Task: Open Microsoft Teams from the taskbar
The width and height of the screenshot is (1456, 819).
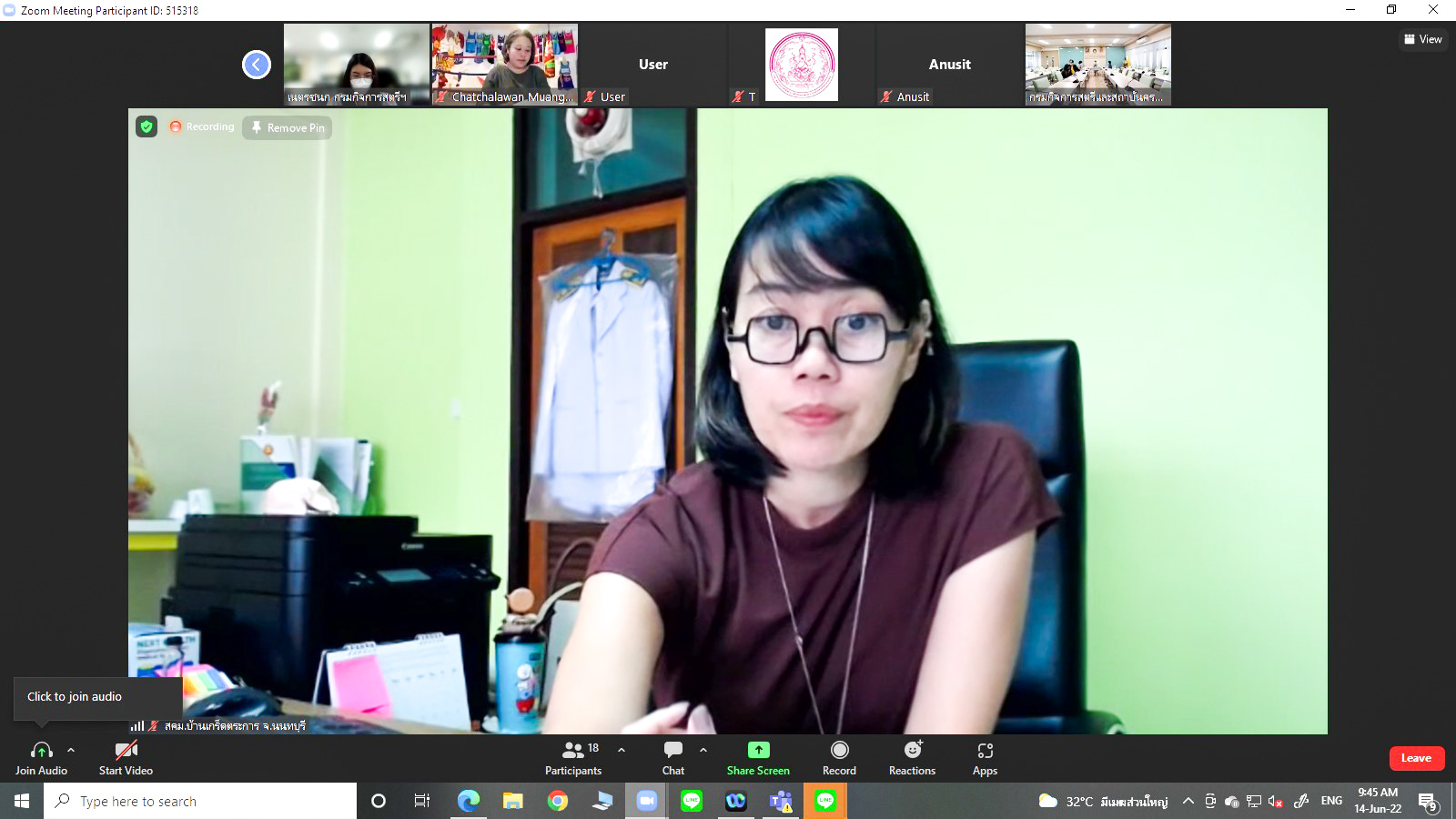Action: tap(781, 801)
